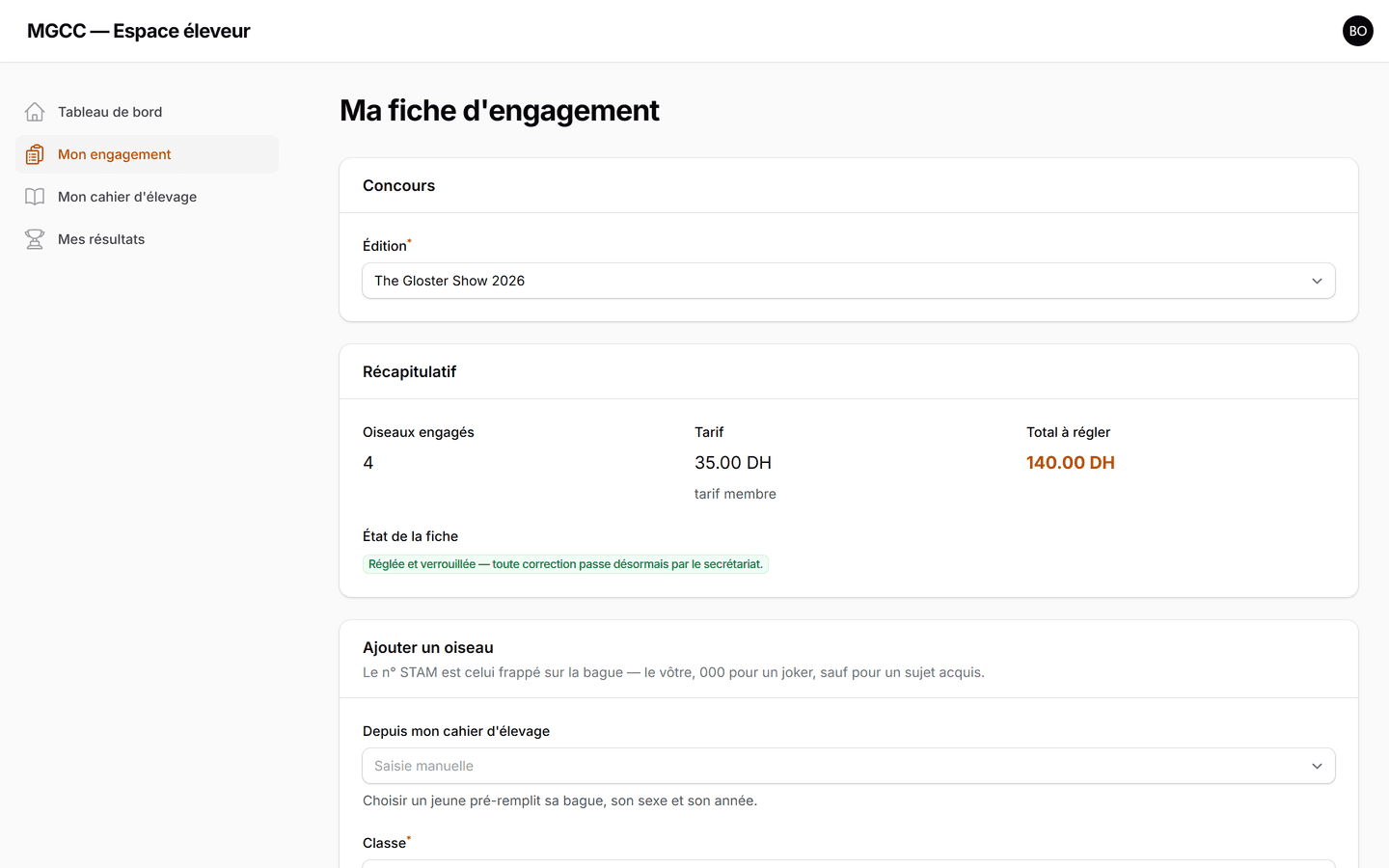Click the tarif membre note
This screenshot has width=1389, height=868.
(735, 494)
